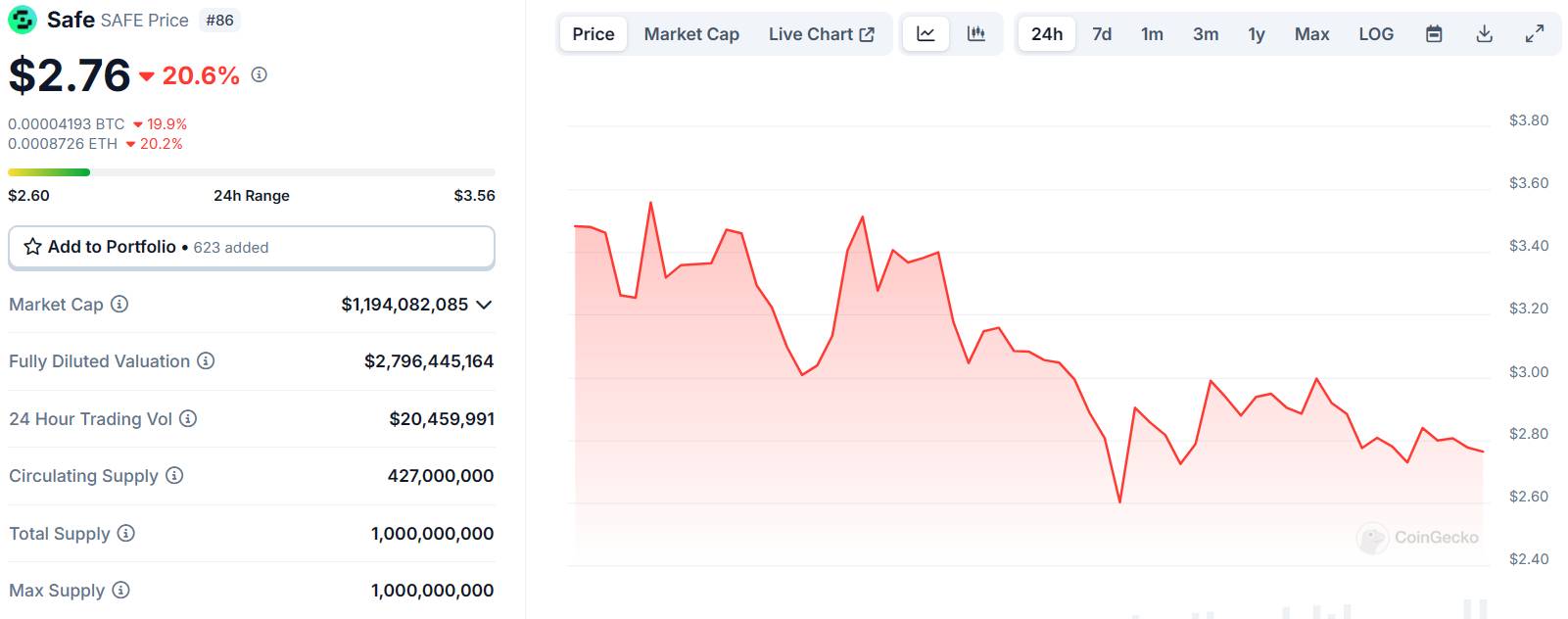Image resolution: width=1568 pixels, height=619 pixels.
Task: Toggle the LOG scale option
Action: tap(1375, 34)
